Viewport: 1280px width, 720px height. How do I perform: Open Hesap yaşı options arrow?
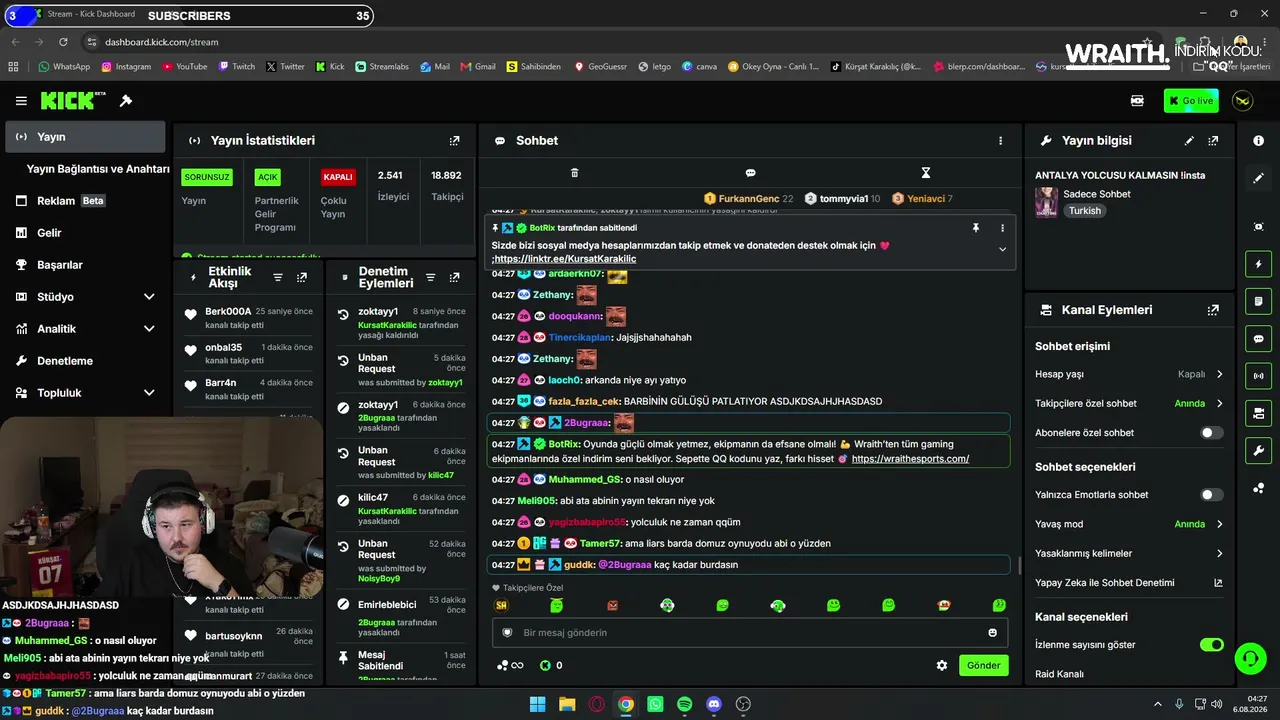1219,374
